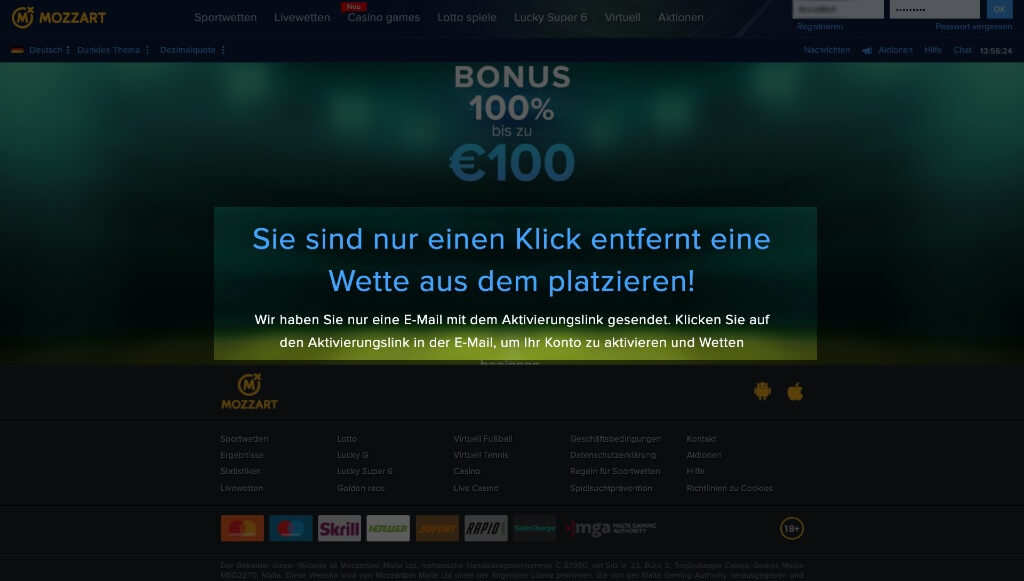1024x581 pixels.
Task: Open the Sportwetten menu item
Action: click(225, 18)
